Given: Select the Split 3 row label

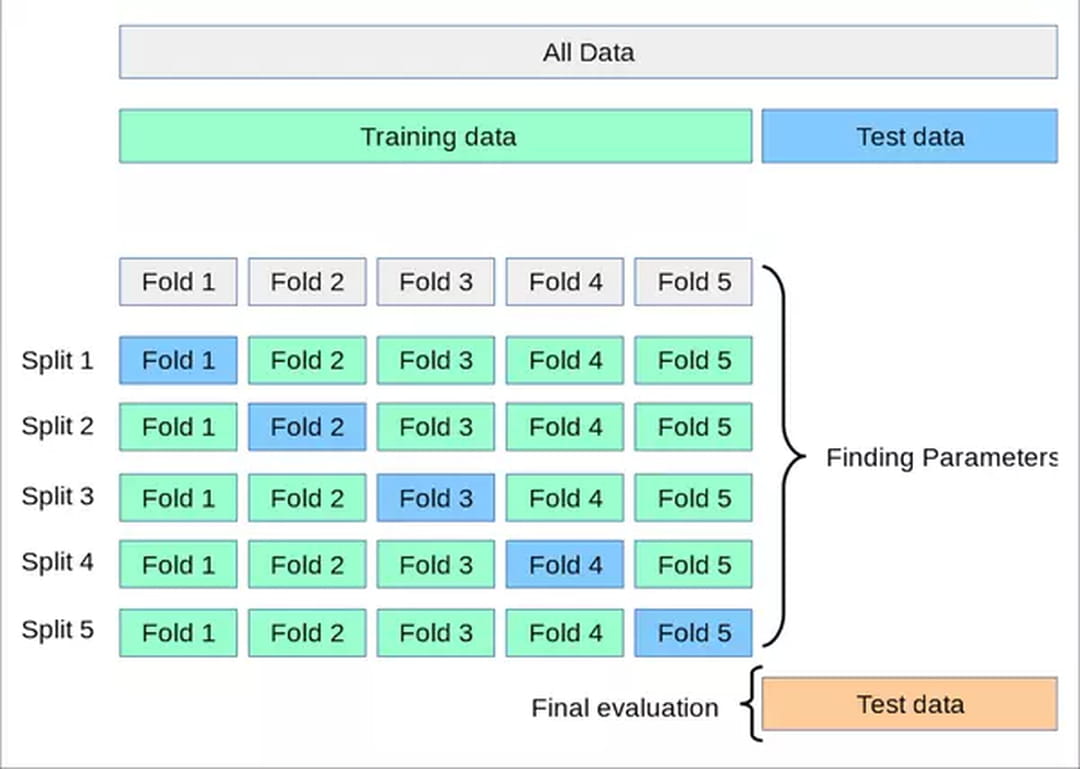Looking at the screenshot, I should 57,495.
